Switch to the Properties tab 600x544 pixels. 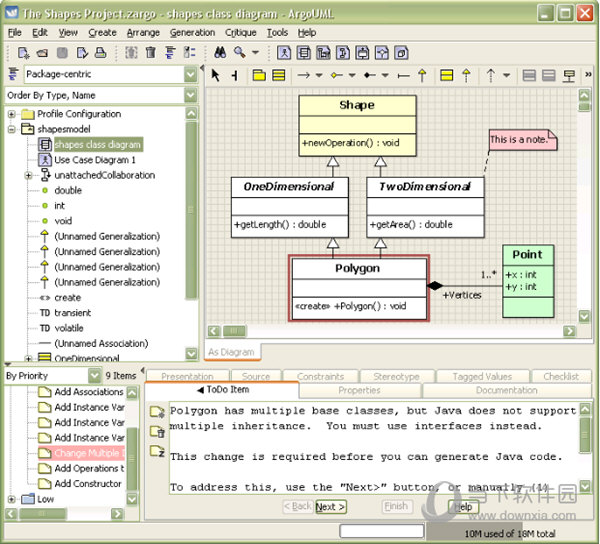[x=360, y=390]
